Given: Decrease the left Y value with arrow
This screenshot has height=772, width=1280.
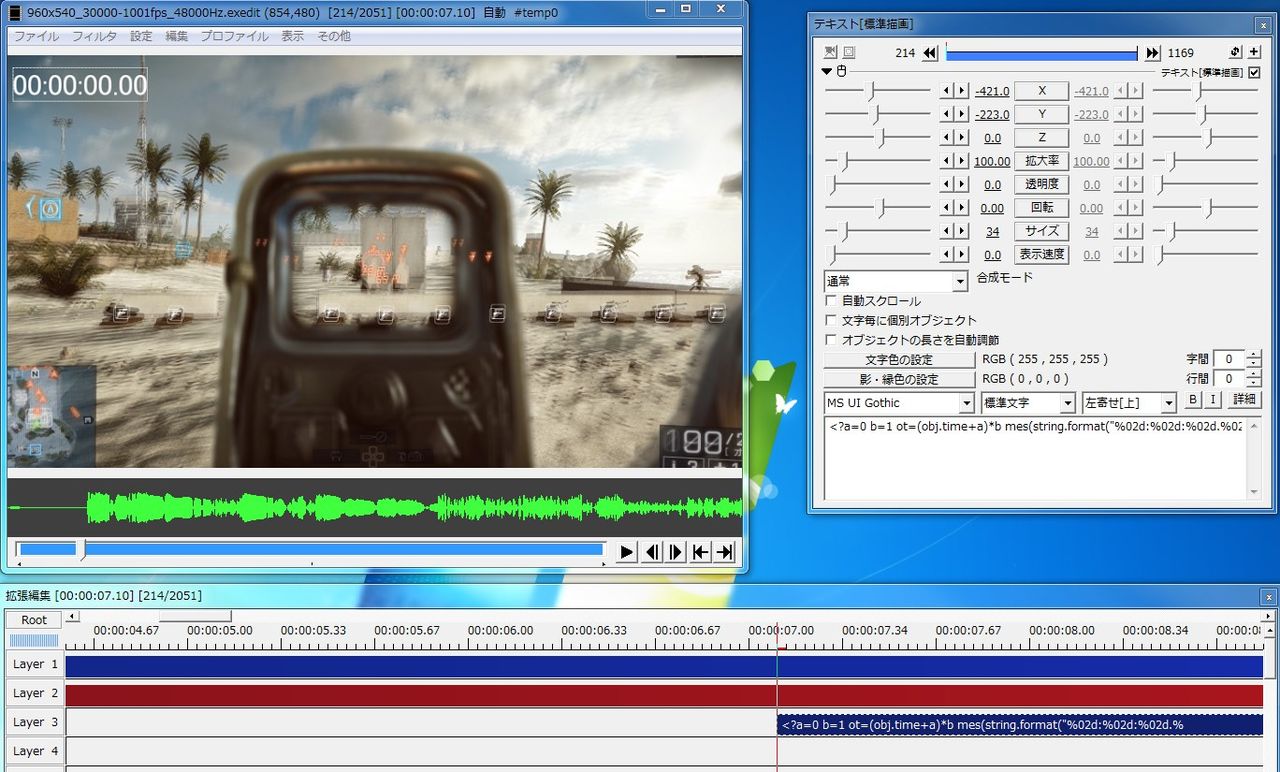Looking at the screenshot, I should [x=947, y=114].
